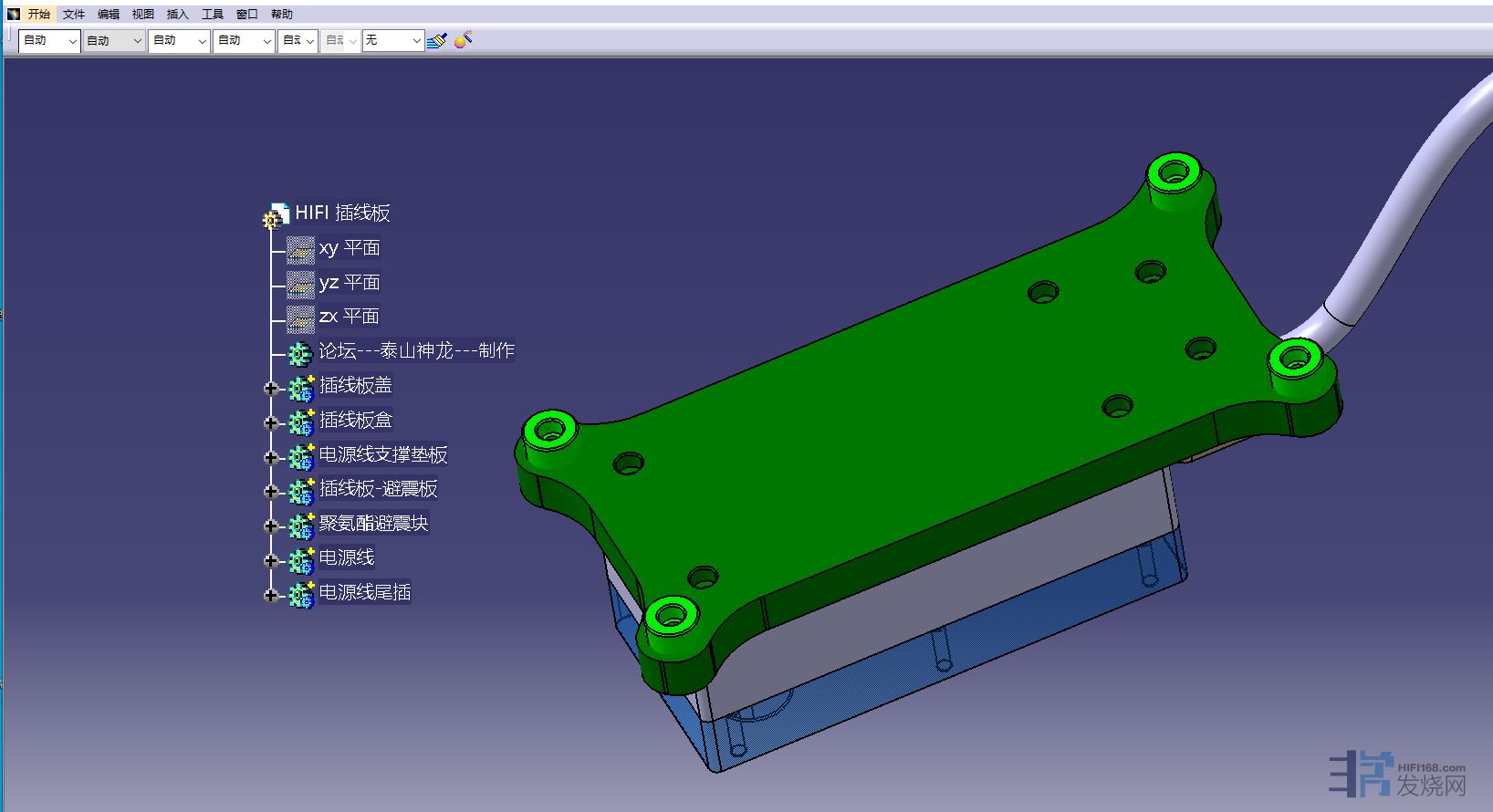Select the 电源线 tree label

(x=346, y=557)
